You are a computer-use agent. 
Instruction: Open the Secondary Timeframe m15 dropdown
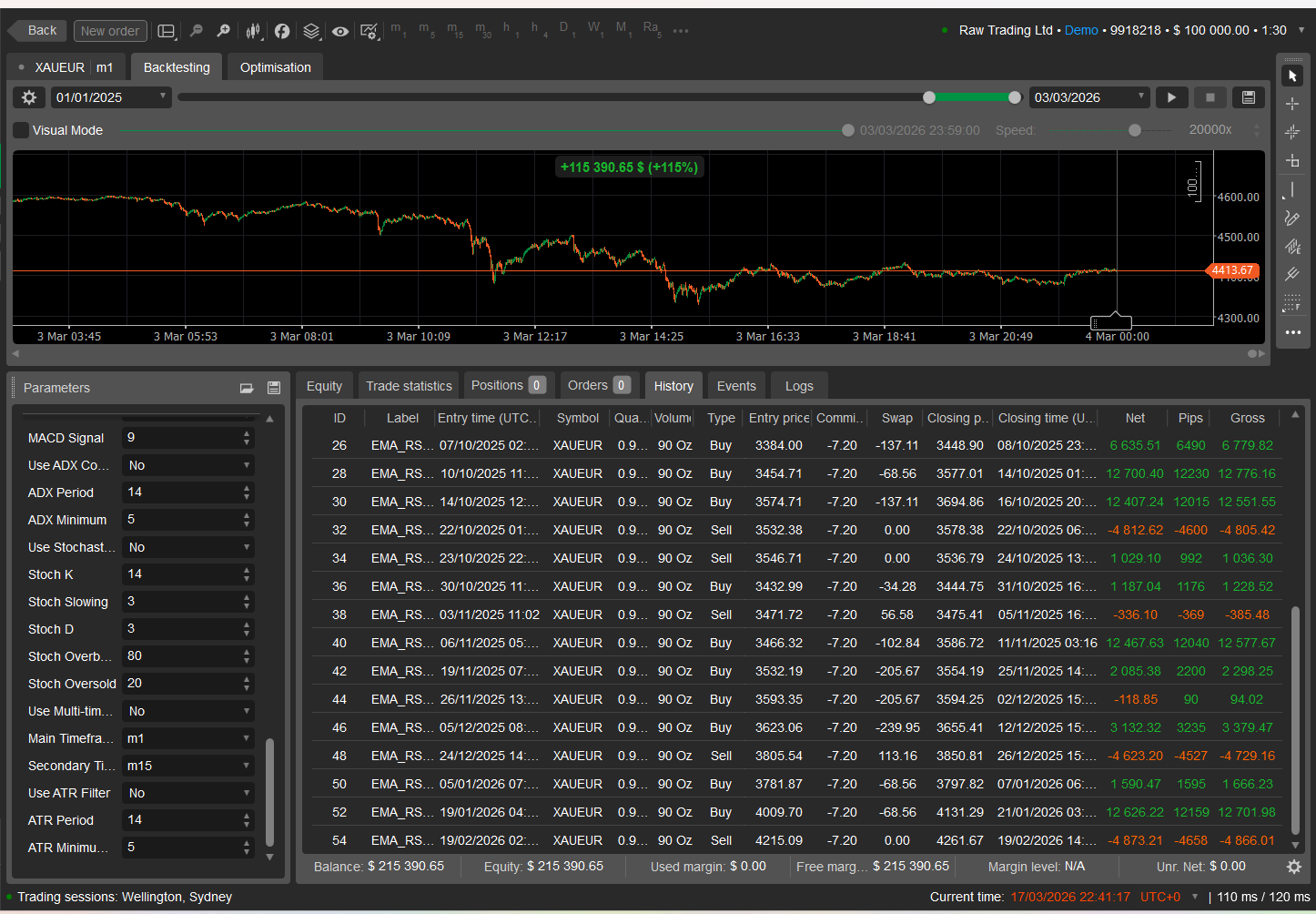187,766
